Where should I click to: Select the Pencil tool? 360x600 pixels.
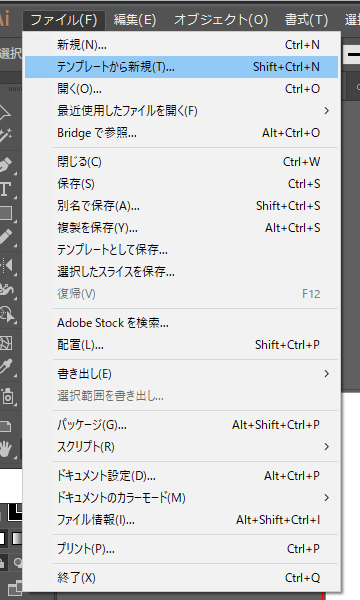click(6, 237)
